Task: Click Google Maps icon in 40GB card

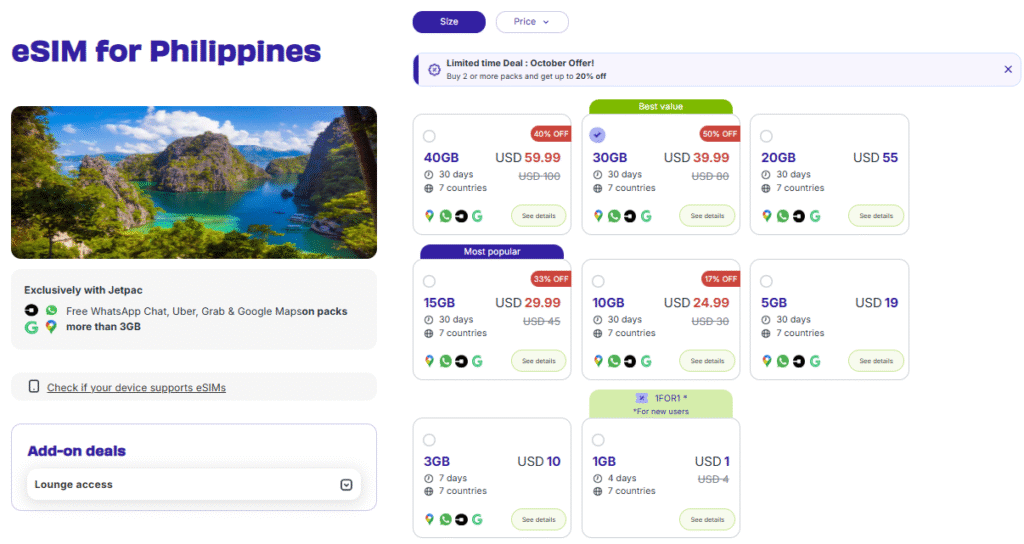Action: click(x=429, y=216)
